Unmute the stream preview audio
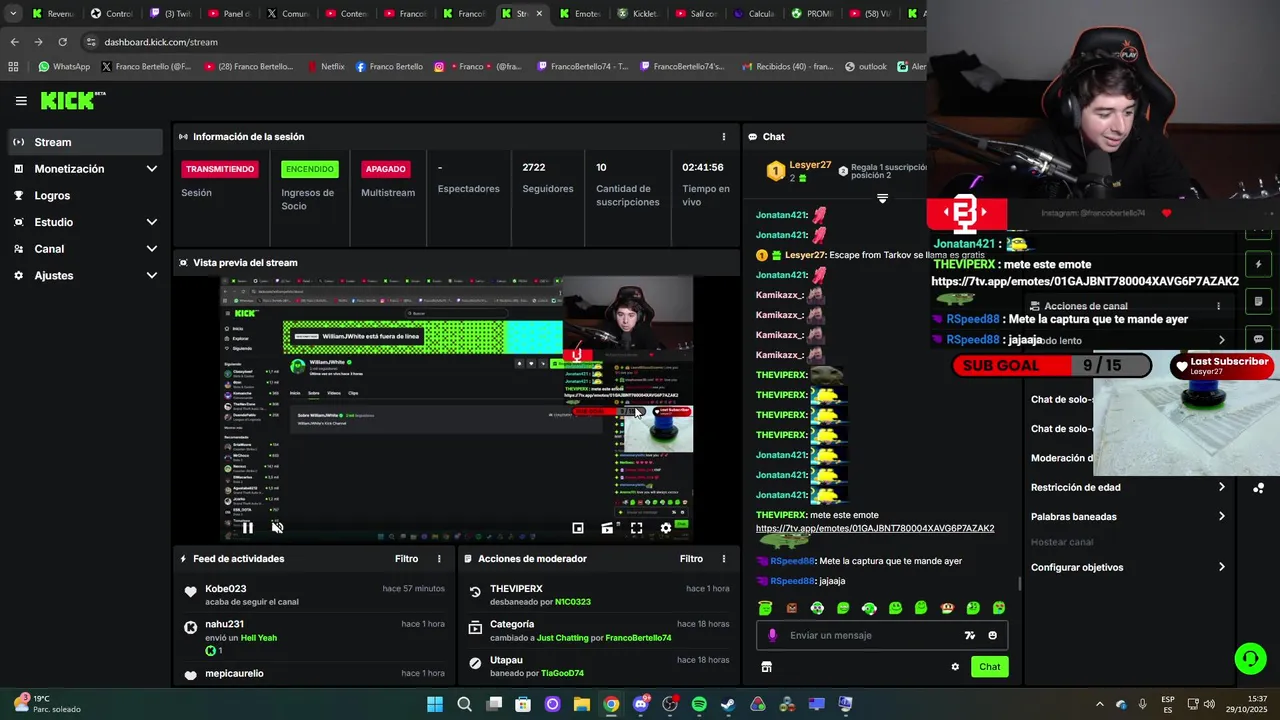 pyautogui.click(x=277, y=528)
